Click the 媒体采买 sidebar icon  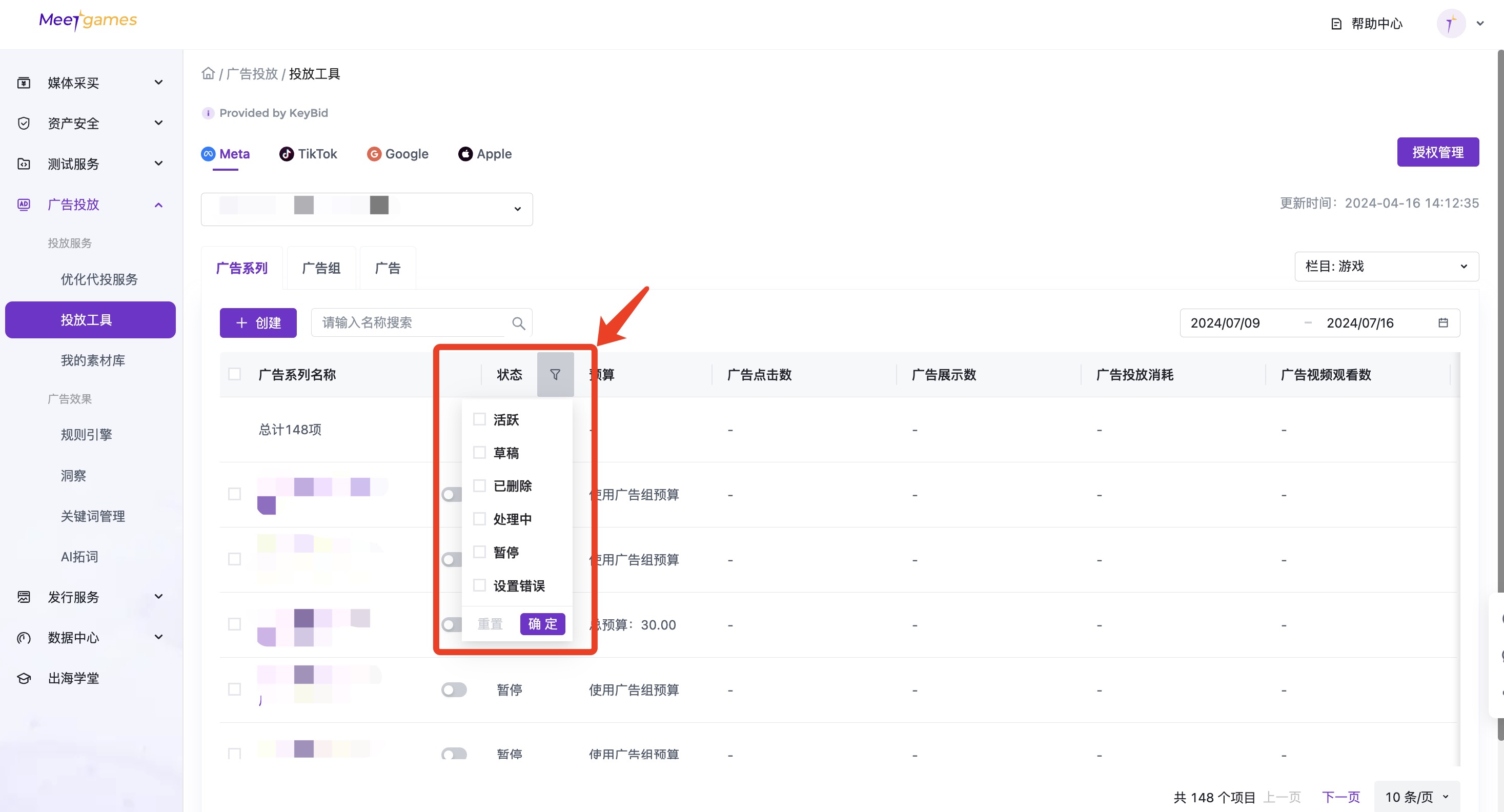[x=24, y=83]
